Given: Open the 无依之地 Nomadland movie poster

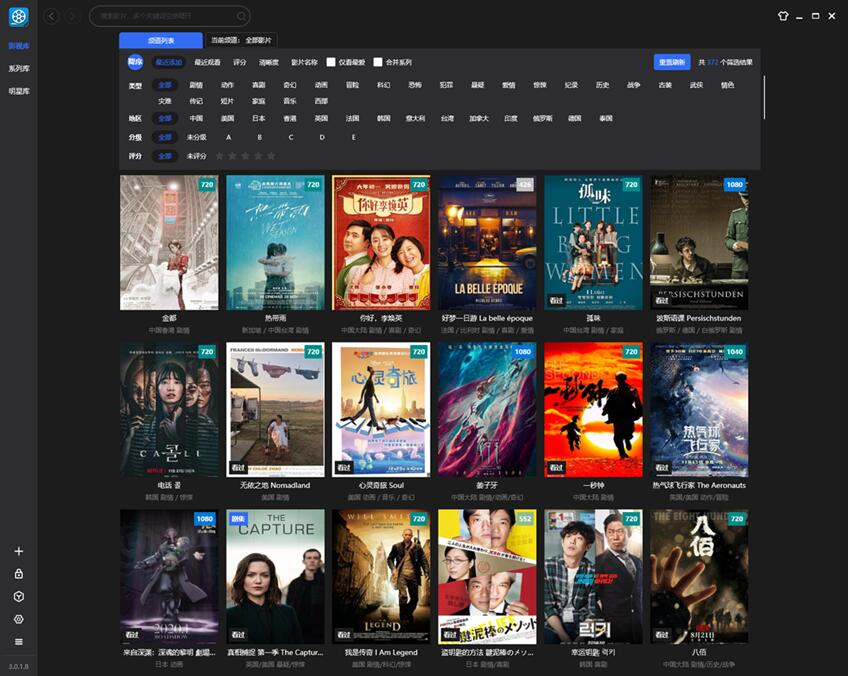Looking at the screenshot, I should [x=275, y=410].
